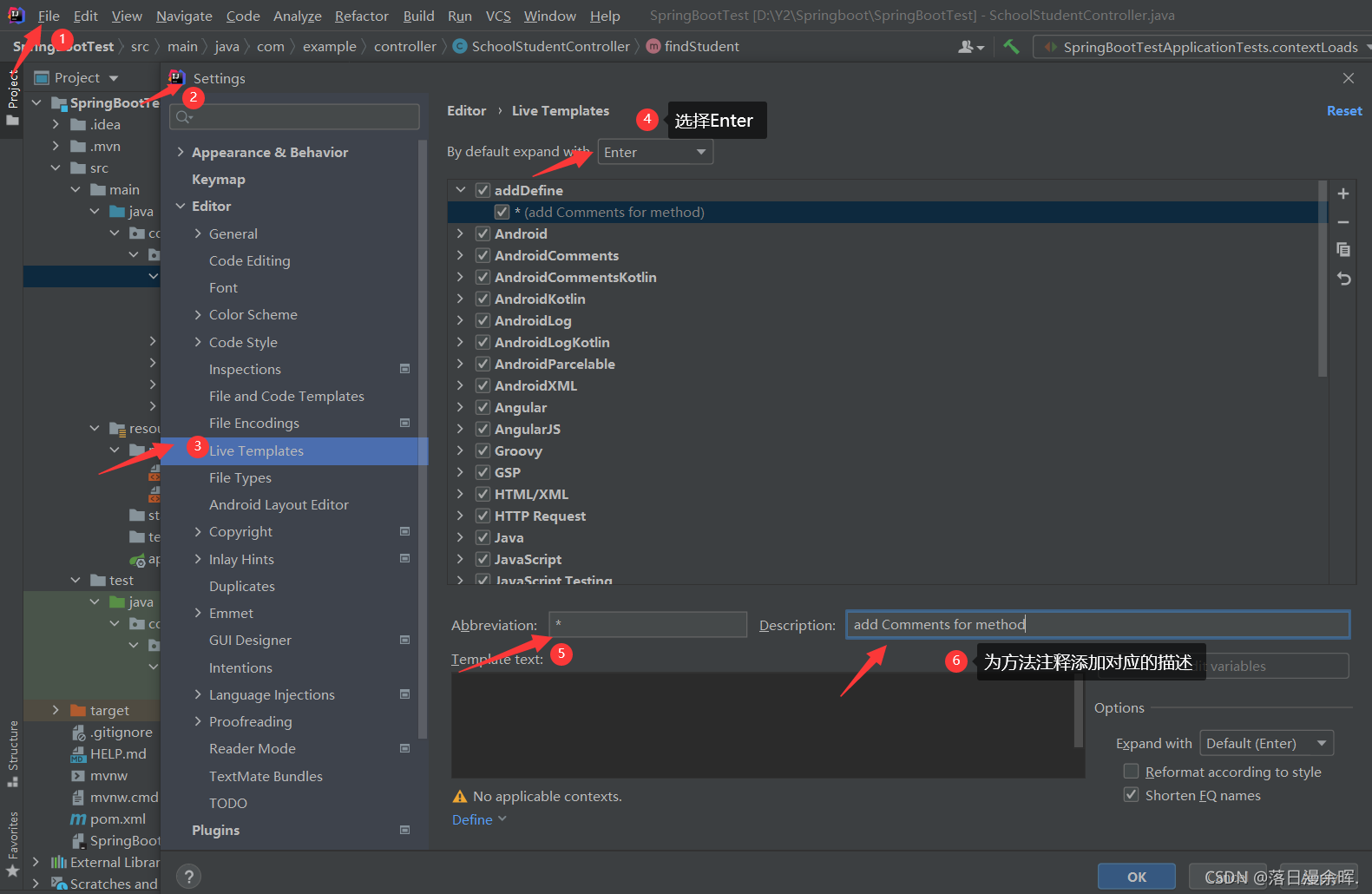Select File and Code Templates setting
Viewport: 1372px width, 894px height.
pos(286,396)
